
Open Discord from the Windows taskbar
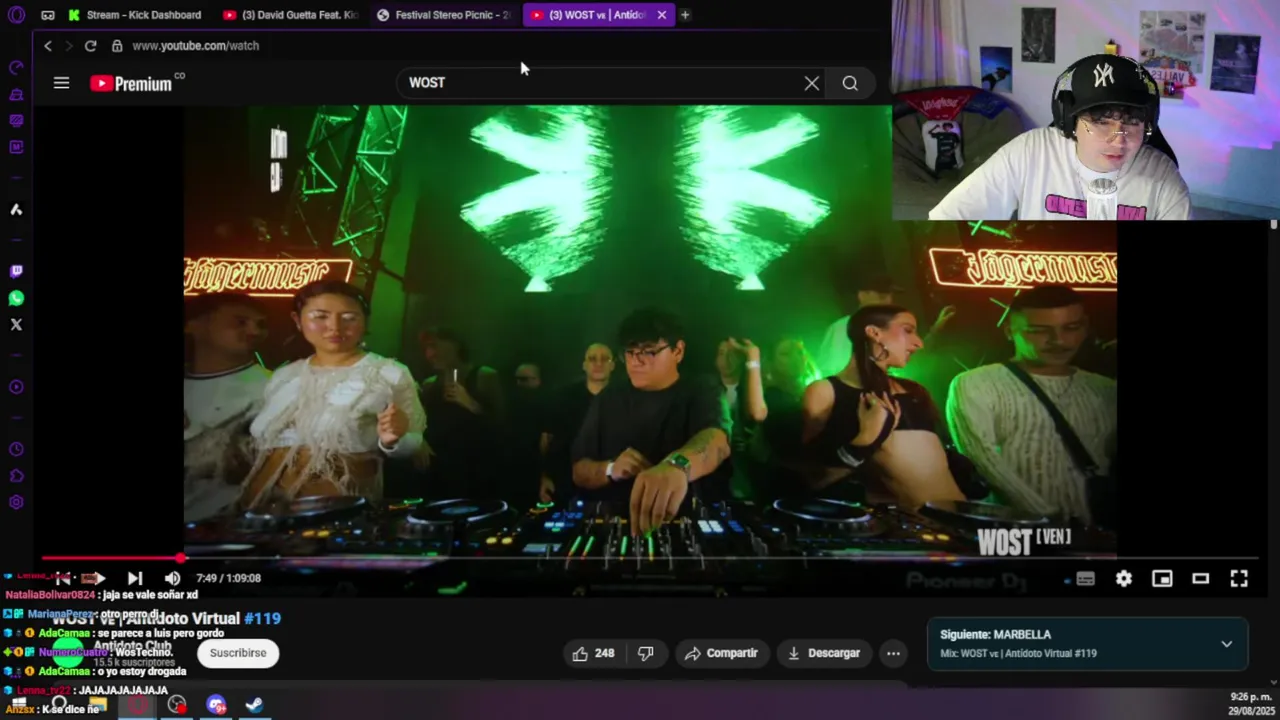click(x=216, y=705)
